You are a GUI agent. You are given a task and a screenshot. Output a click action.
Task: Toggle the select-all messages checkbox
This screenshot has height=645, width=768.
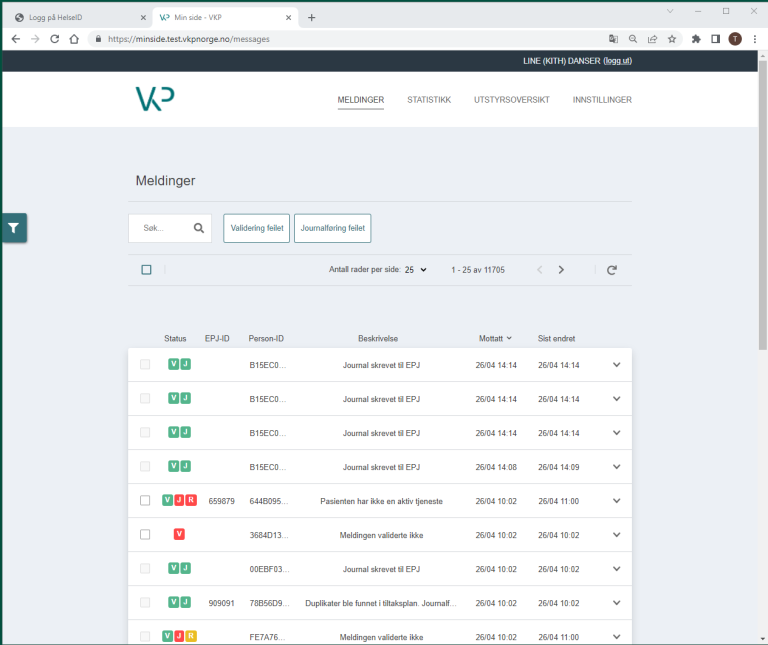[x=146, y=270]
